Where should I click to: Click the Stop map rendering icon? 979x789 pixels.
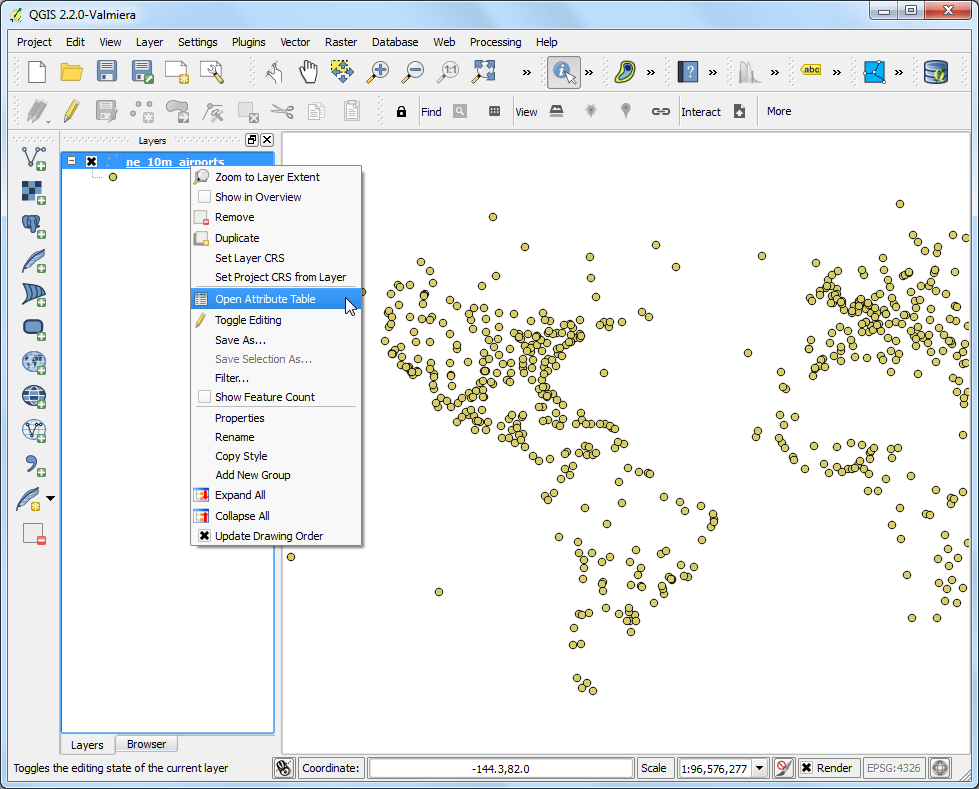[x=783, y=768]
